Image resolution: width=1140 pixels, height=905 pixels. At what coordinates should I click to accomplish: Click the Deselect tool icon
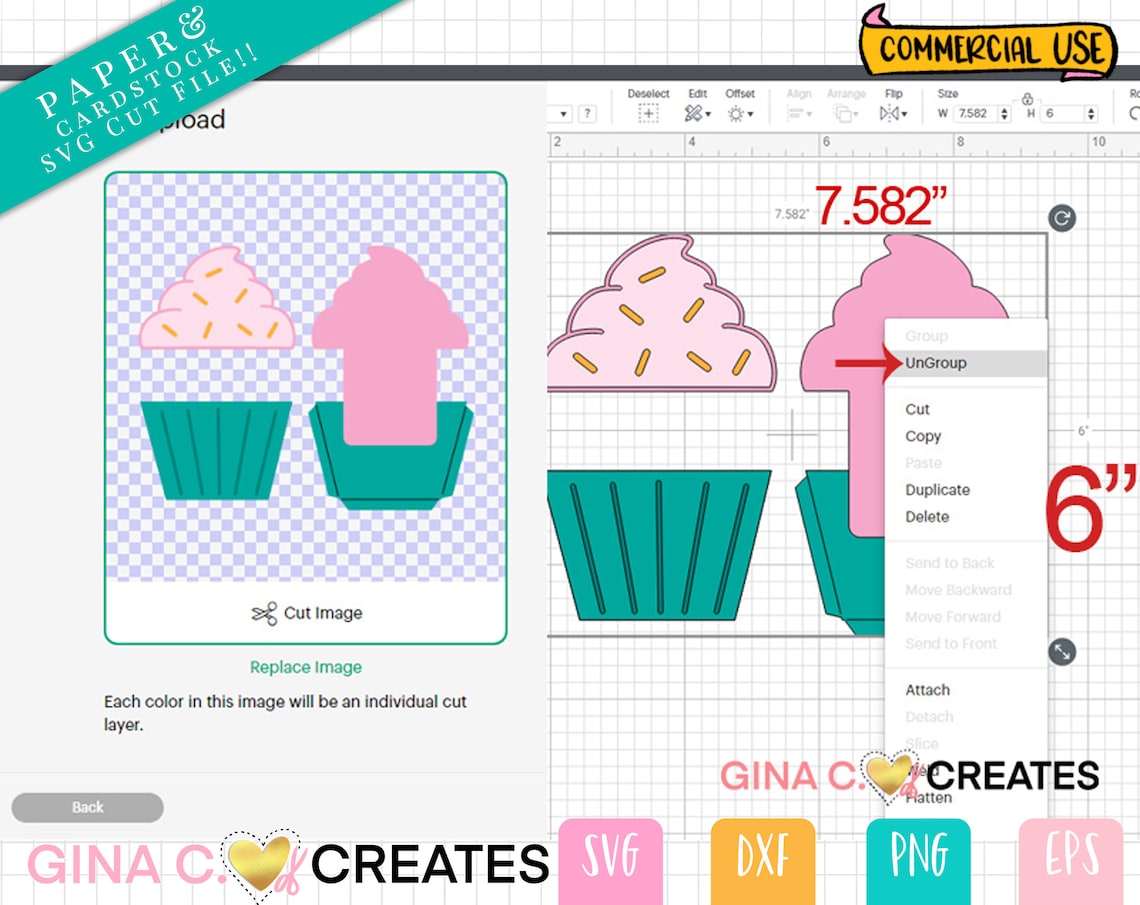tap(650, 113)
